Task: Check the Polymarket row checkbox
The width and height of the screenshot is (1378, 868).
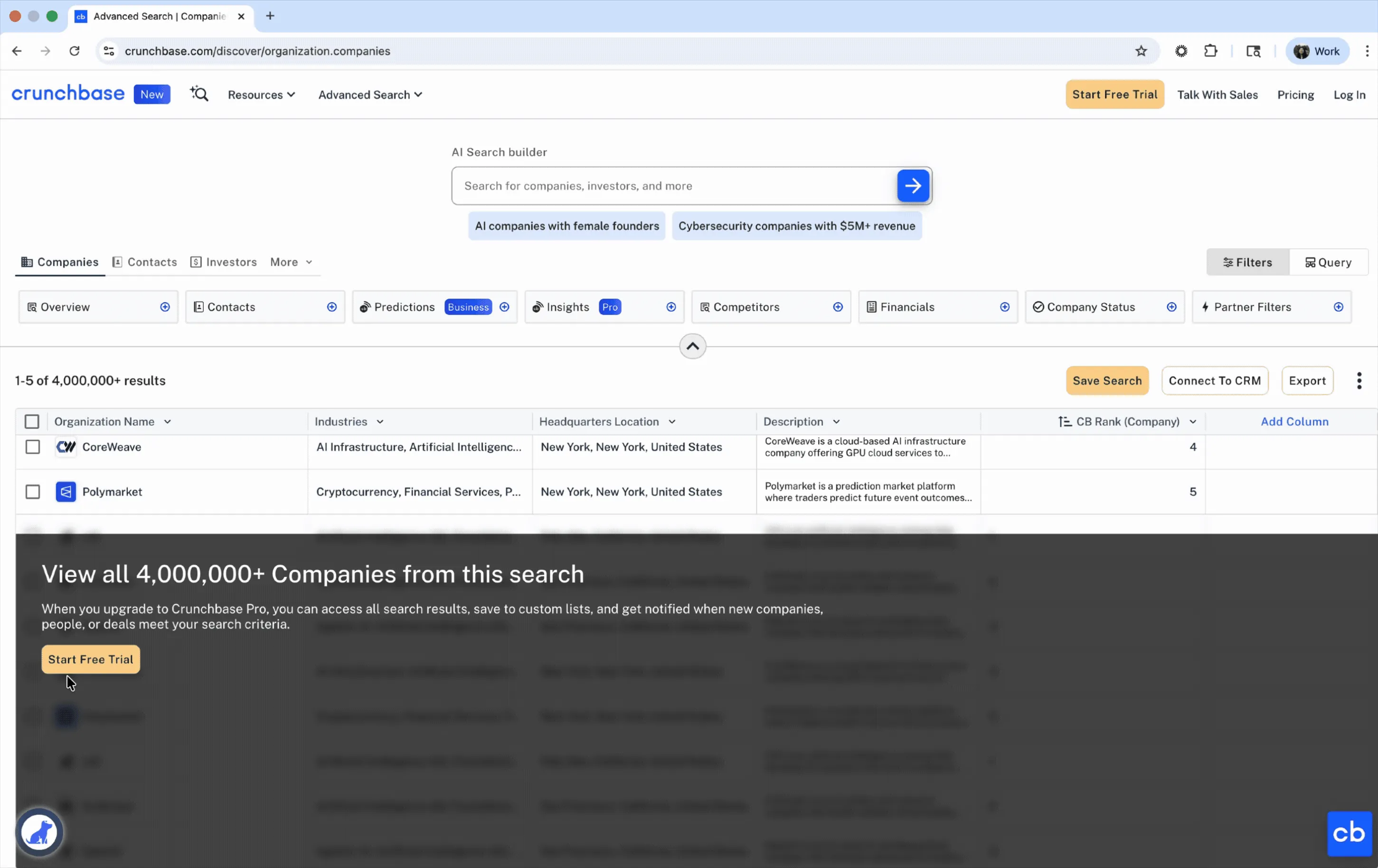Action: pyautogui.click(x=33, y=492)
